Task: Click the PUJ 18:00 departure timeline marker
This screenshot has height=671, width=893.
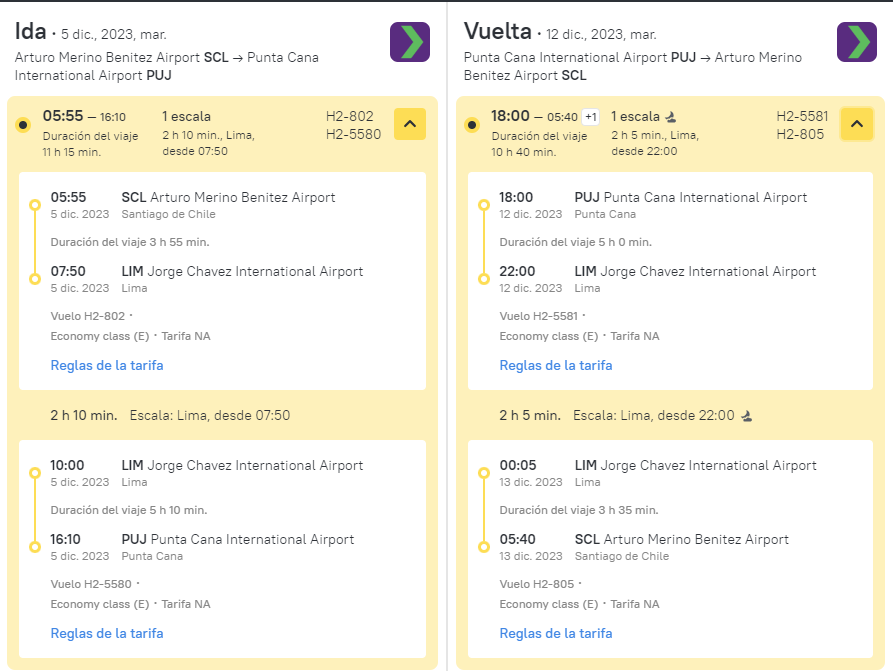Action: pos(484,205)
